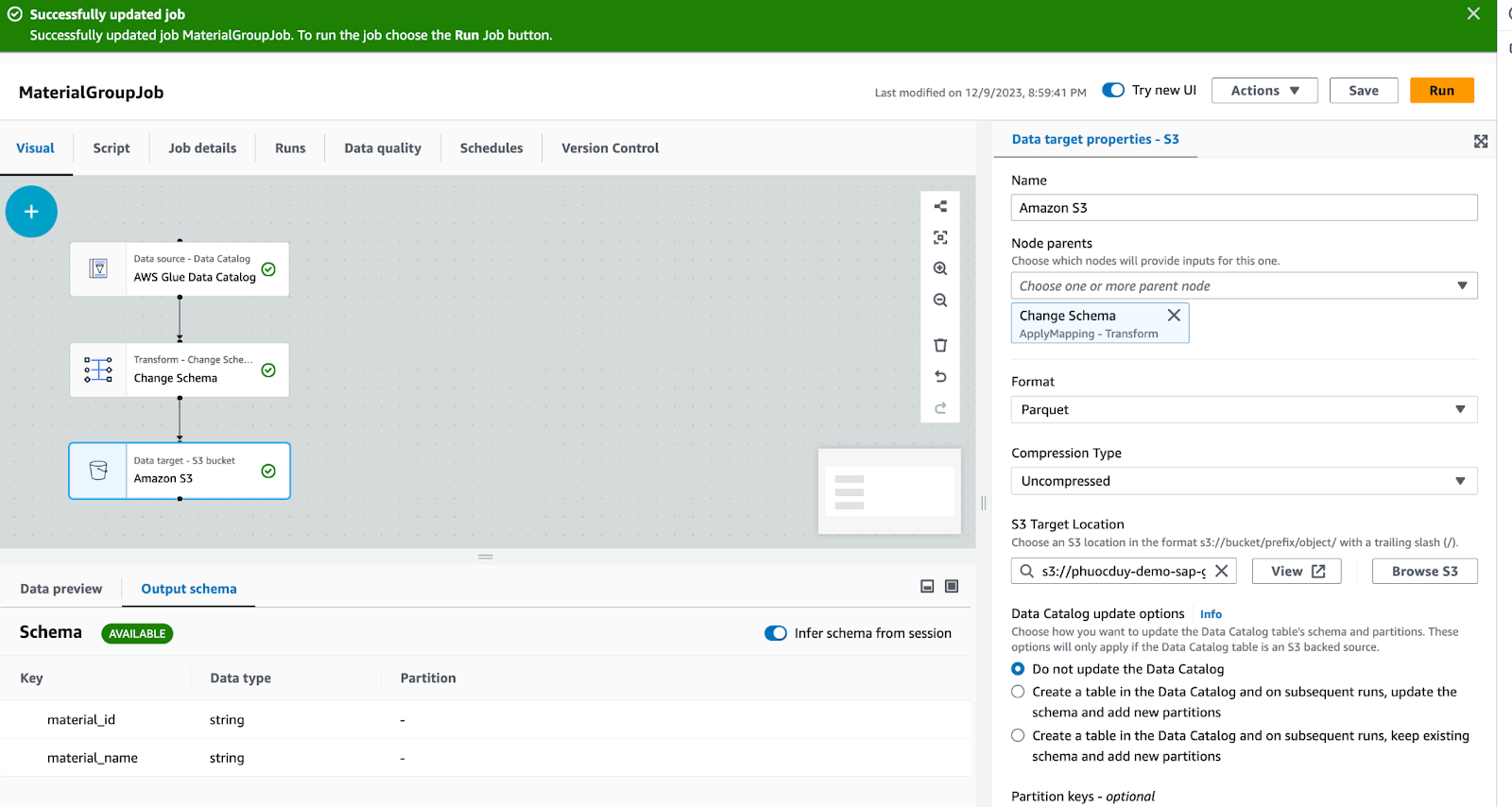Zoom out on the canvas
This screenshot has width=1512, height=807.
(940, 300)
